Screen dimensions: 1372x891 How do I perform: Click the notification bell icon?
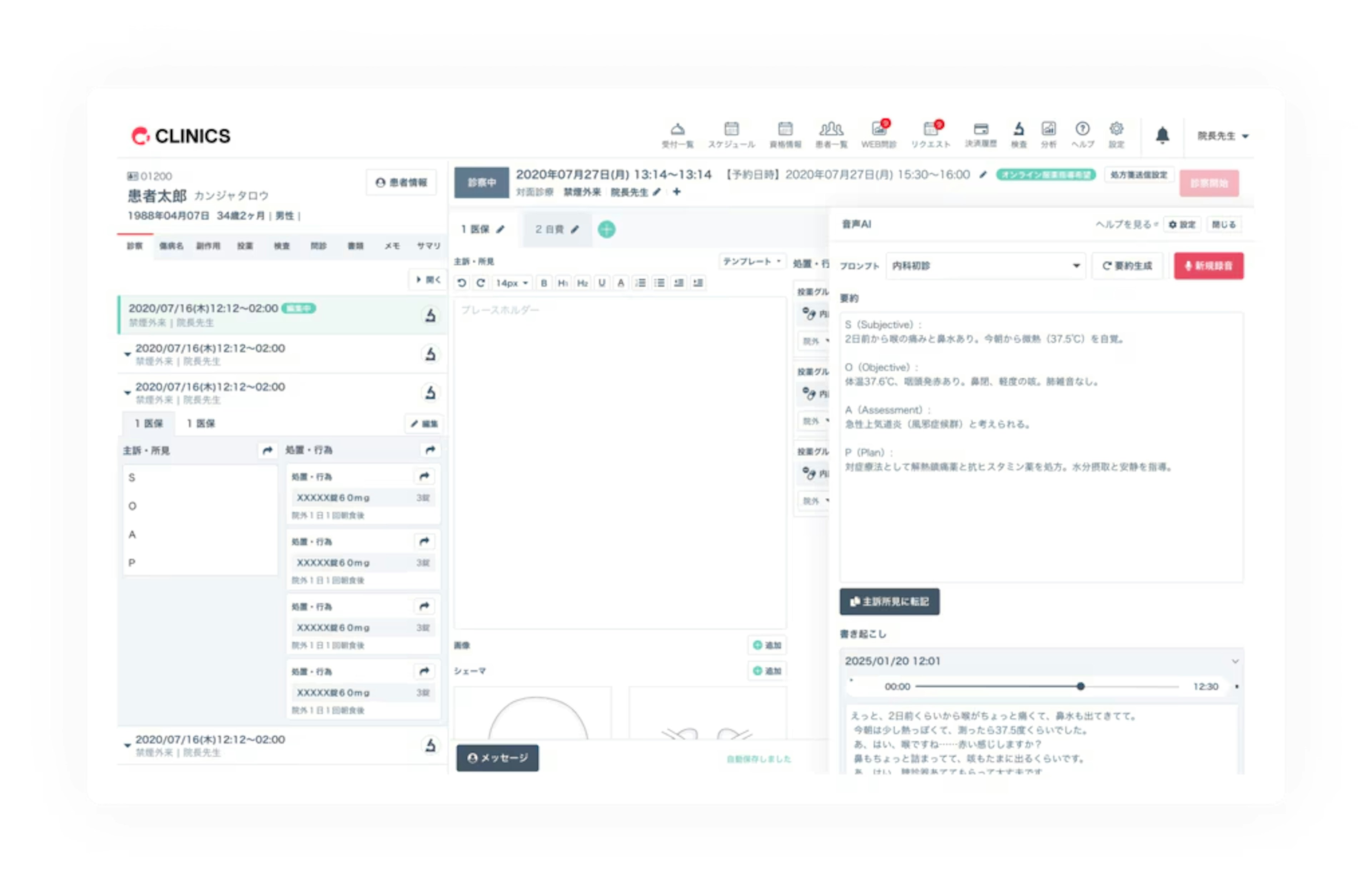pyautogui.click(x=1162, y=135)
